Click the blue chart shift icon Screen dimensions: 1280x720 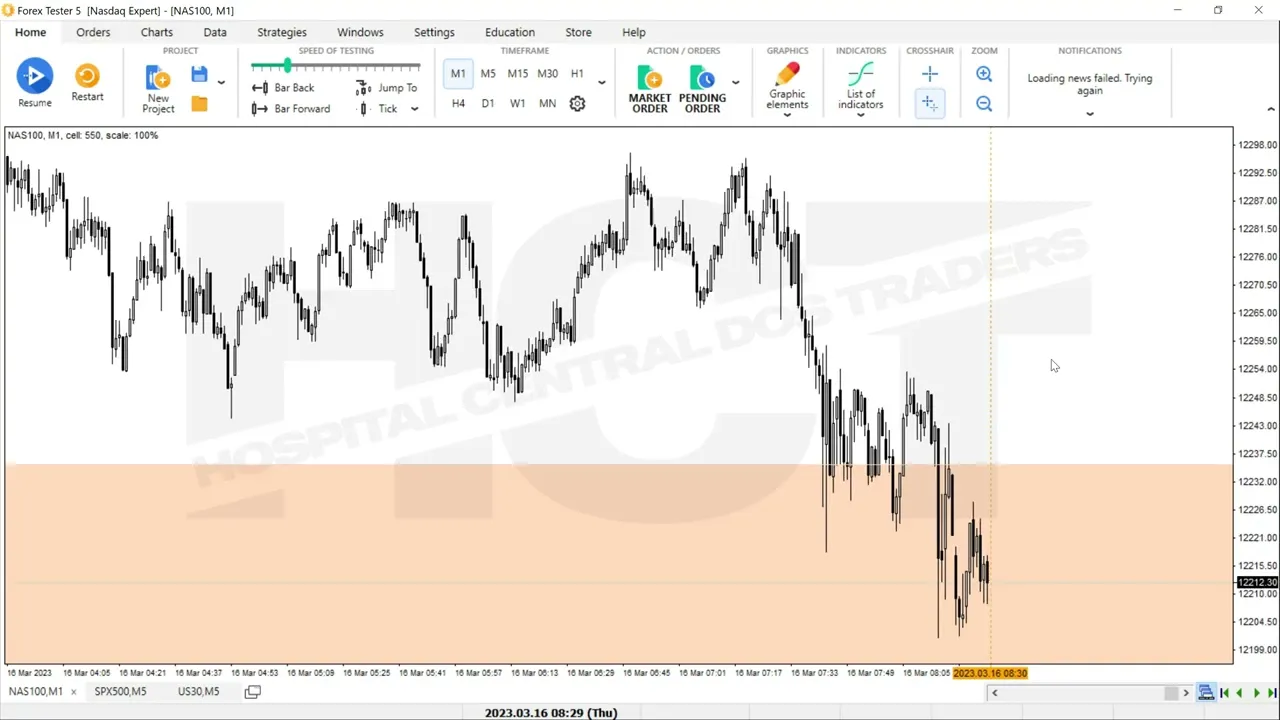pos(1206,693)
